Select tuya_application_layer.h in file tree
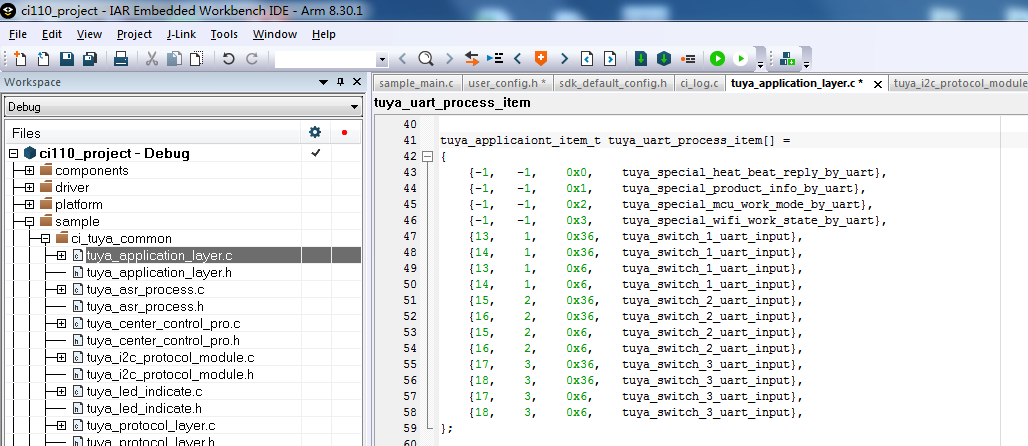The image size is (1028, 446). pyautogui.click(x=159, y=272)
